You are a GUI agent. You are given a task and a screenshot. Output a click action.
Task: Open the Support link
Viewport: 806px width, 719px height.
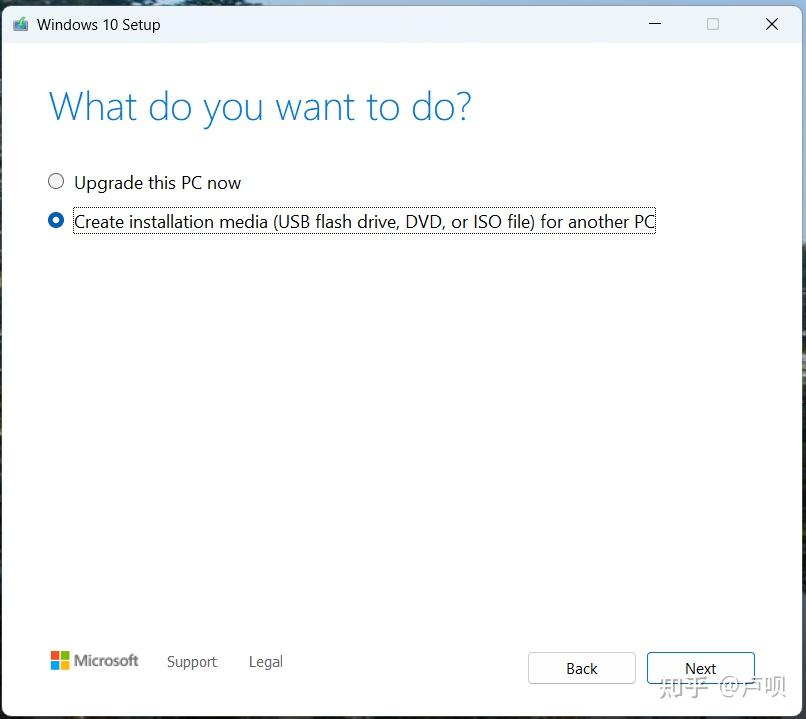point(192,662)
